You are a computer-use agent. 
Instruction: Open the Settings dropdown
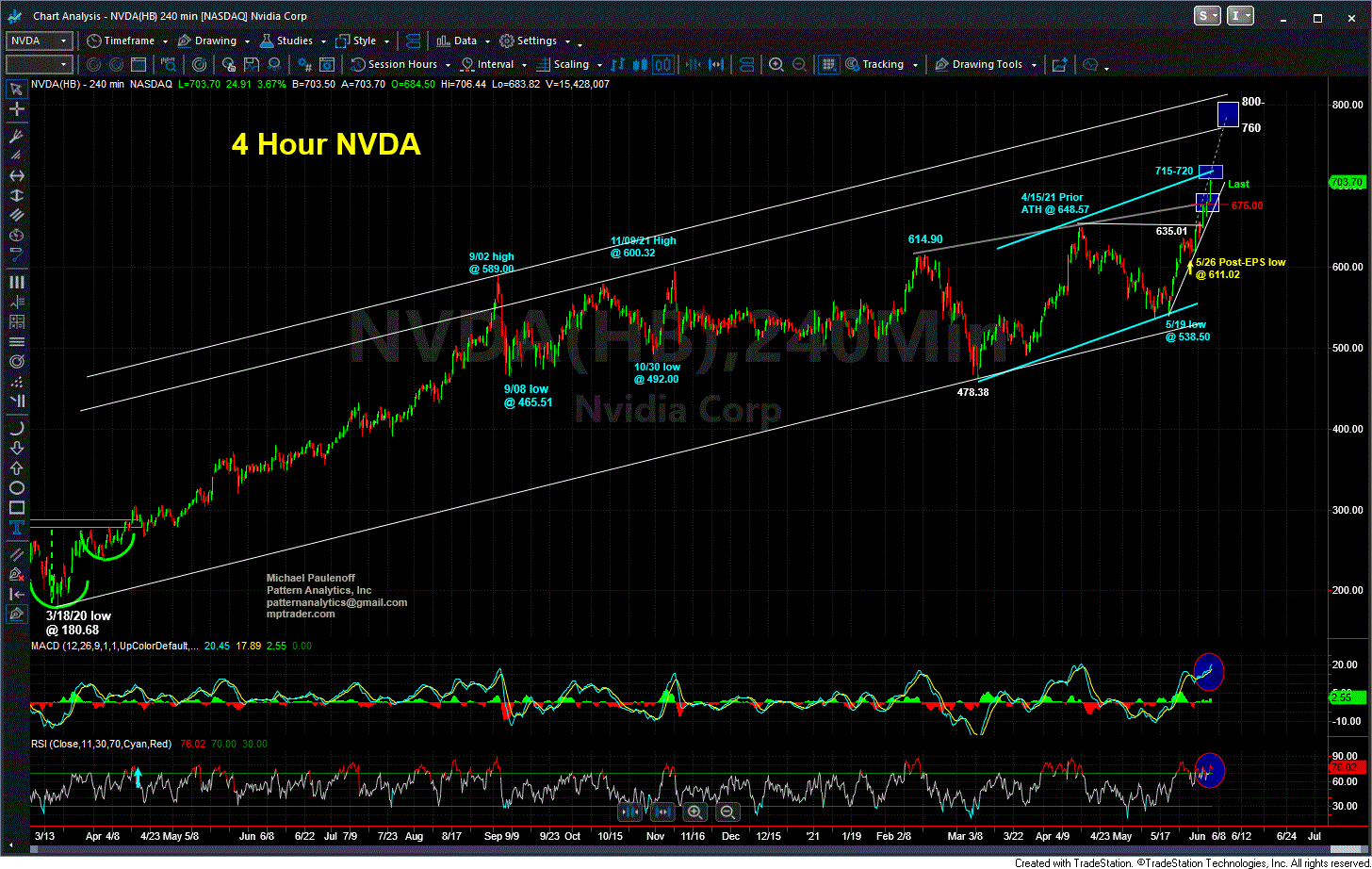point(533,41)
